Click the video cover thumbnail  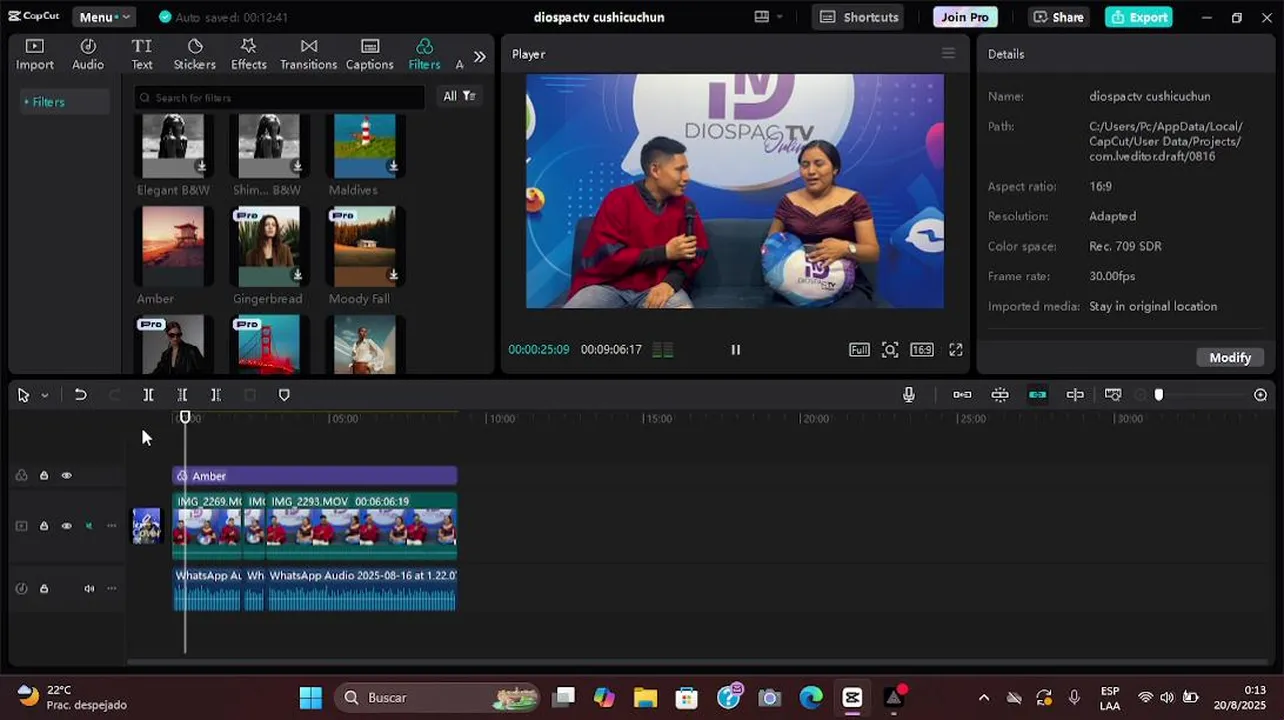146,526
